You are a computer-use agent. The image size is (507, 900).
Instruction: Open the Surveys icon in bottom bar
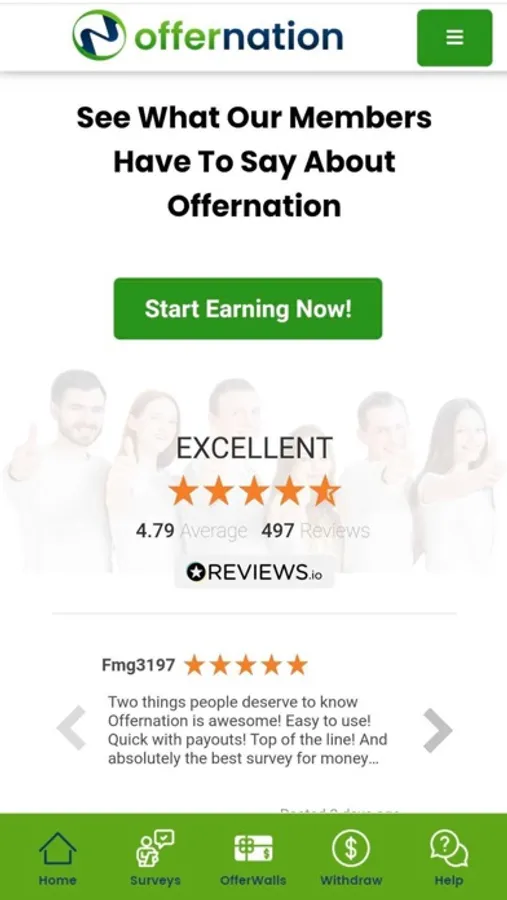[x=155, y=848]
